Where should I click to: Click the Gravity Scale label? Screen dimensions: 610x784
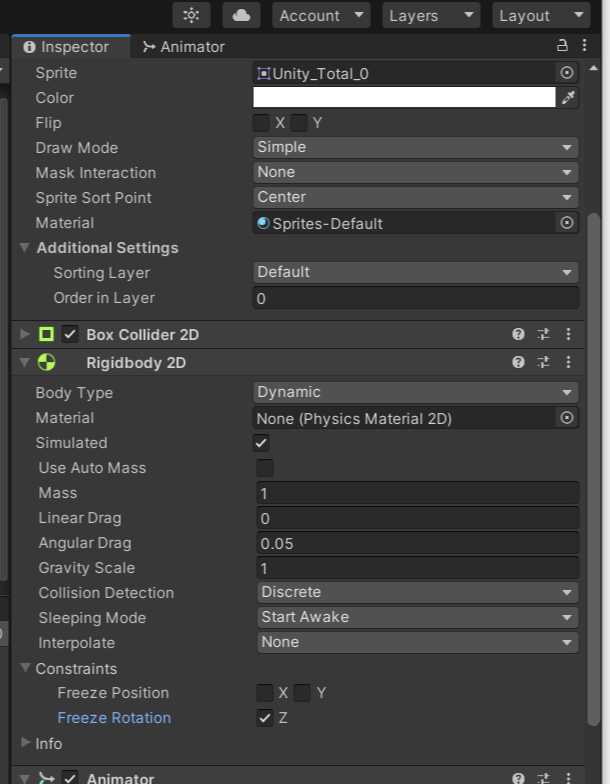(x=87, y=568)
